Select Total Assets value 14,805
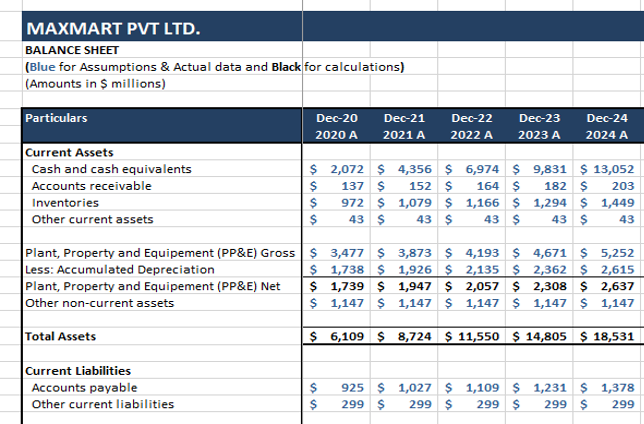 coord(546,337)
